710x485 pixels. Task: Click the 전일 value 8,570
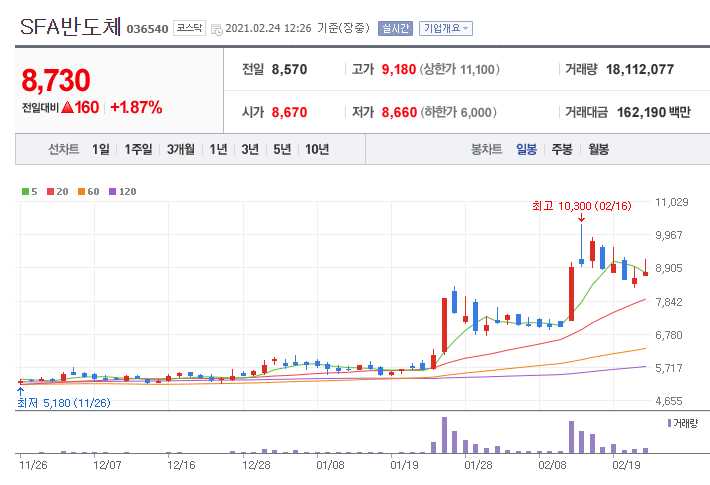coord(289,69)
